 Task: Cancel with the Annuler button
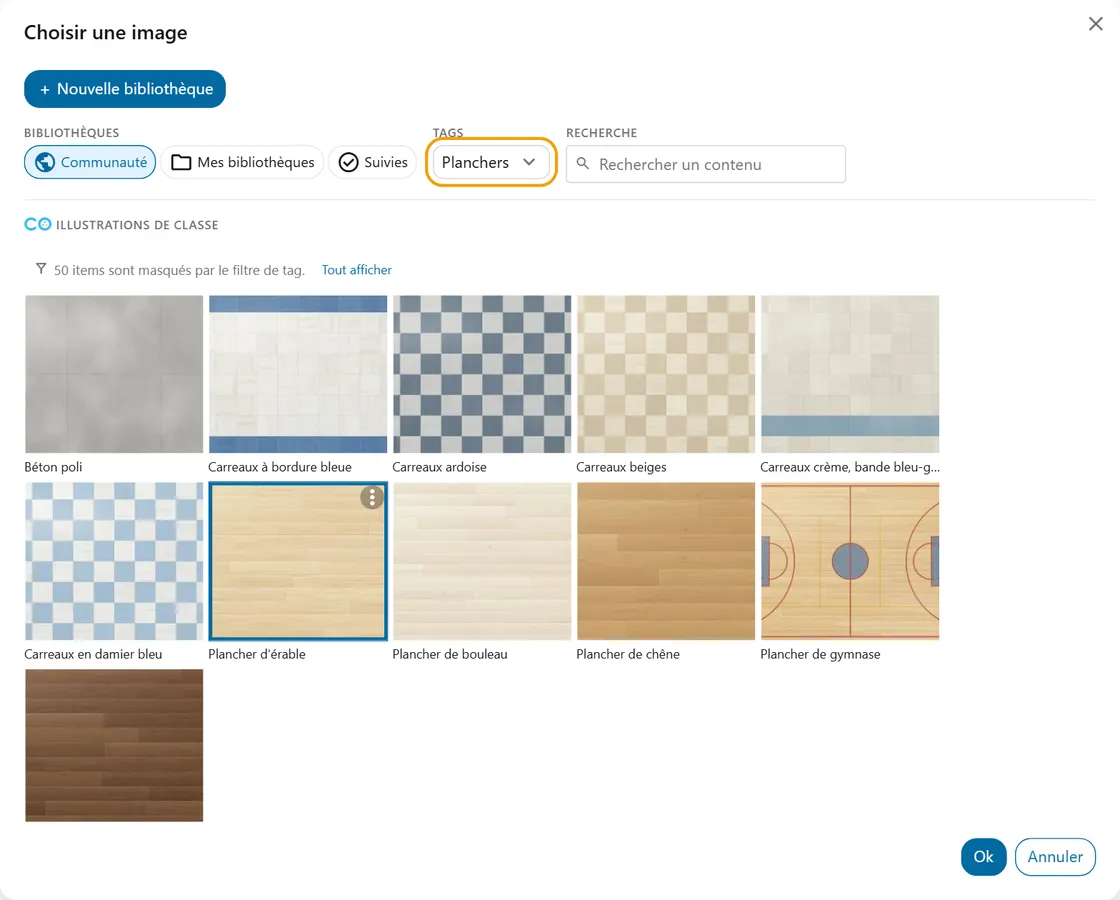pos(1055,856)
